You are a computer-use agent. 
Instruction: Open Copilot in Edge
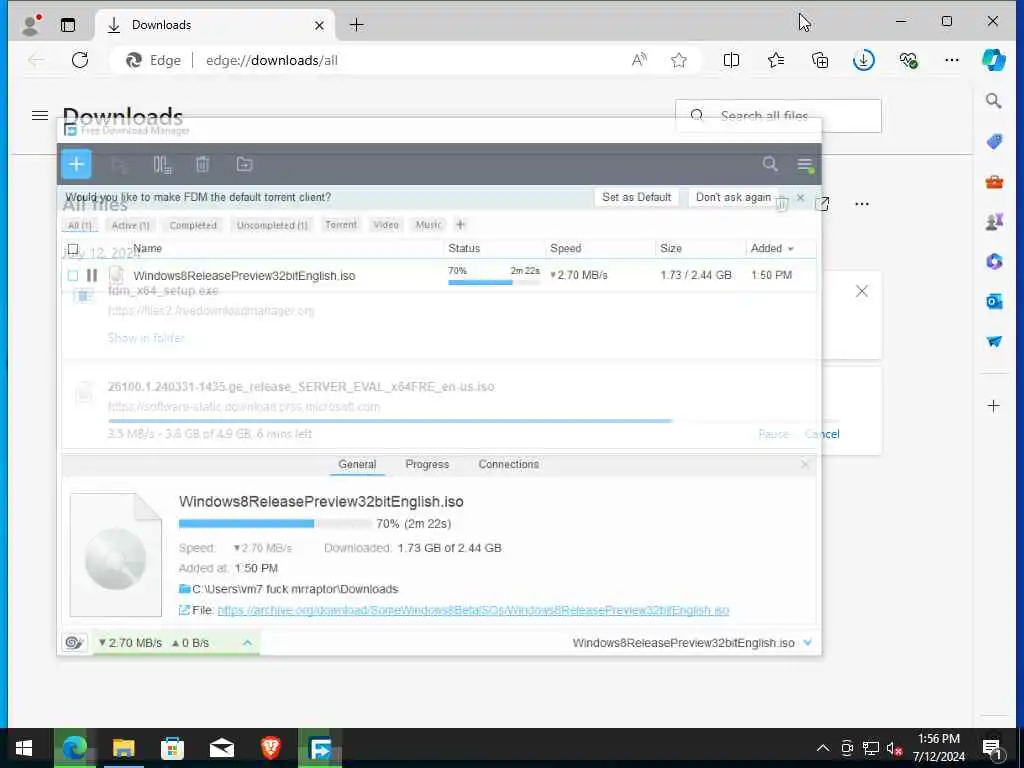pyautogui.click(x=993, y=60)
